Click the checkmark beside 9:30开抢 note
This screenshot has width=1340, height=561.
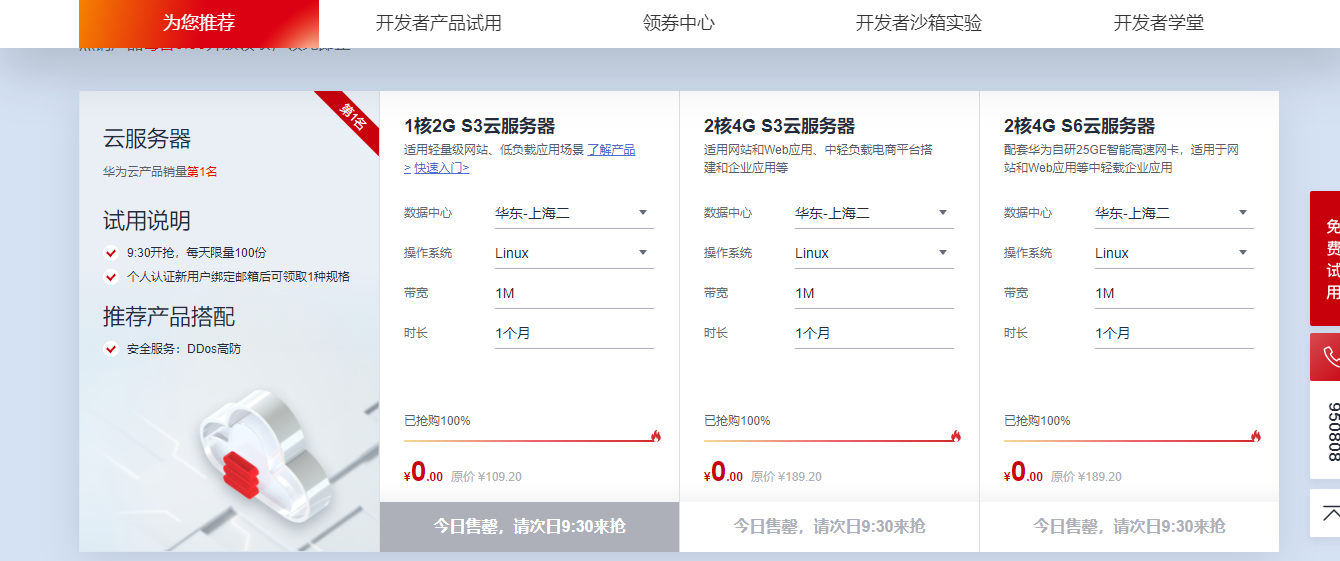point(111,253)
